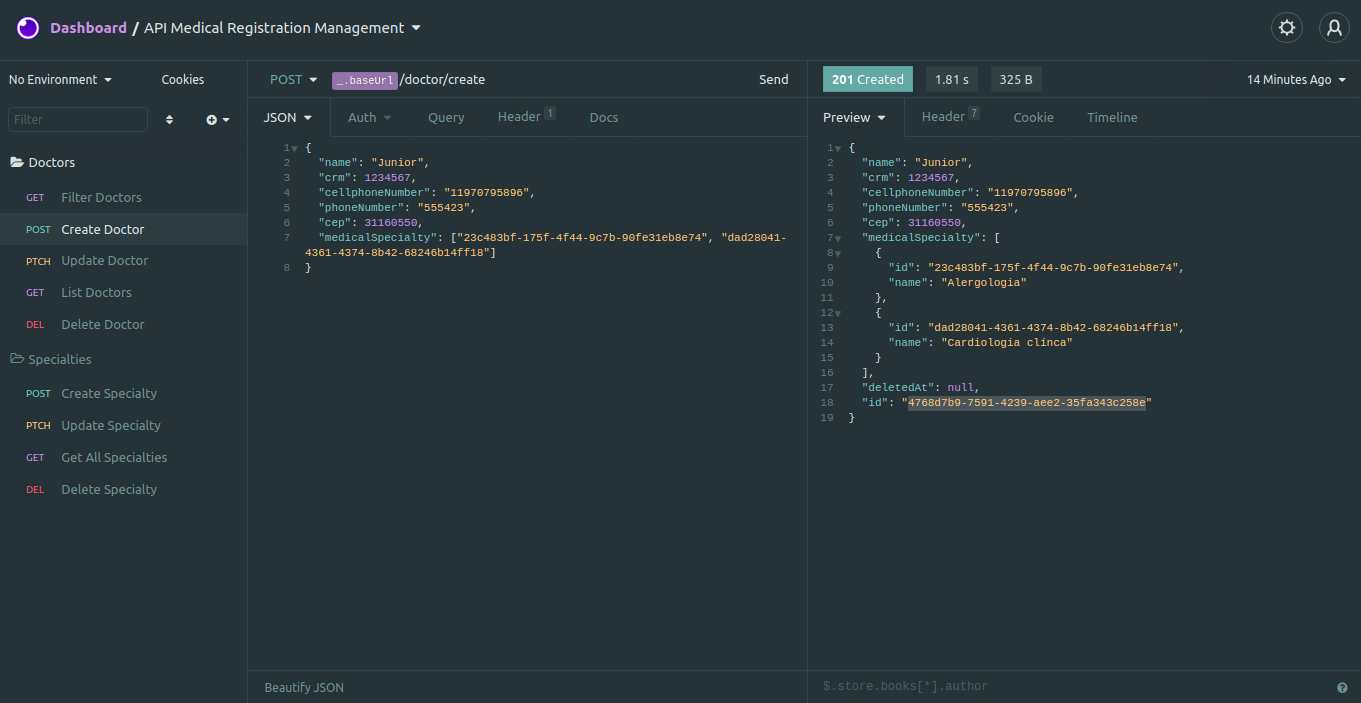Switch to the request Header tab
The height and width of the screenshot is (703, 1361).
pos(526,117)
